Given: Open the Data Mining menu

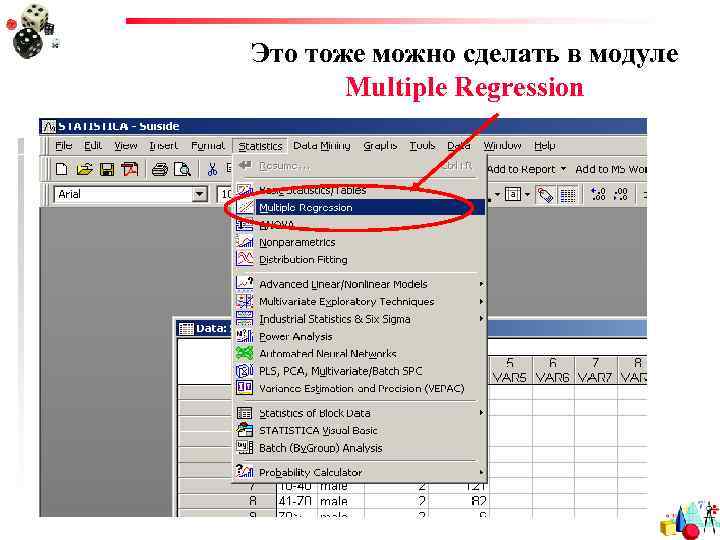Looking at the screenshot, I should 322,146.
